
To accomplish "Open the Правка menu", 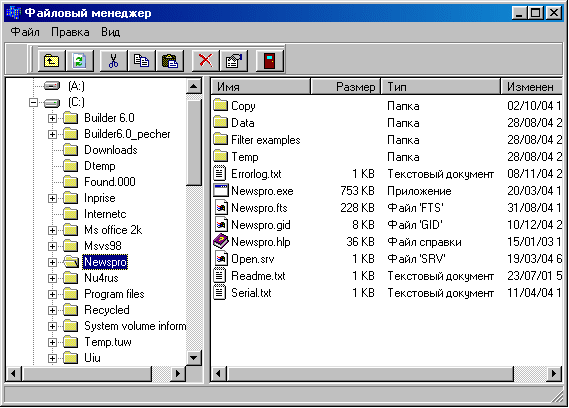I will click(x=70, y=32).
